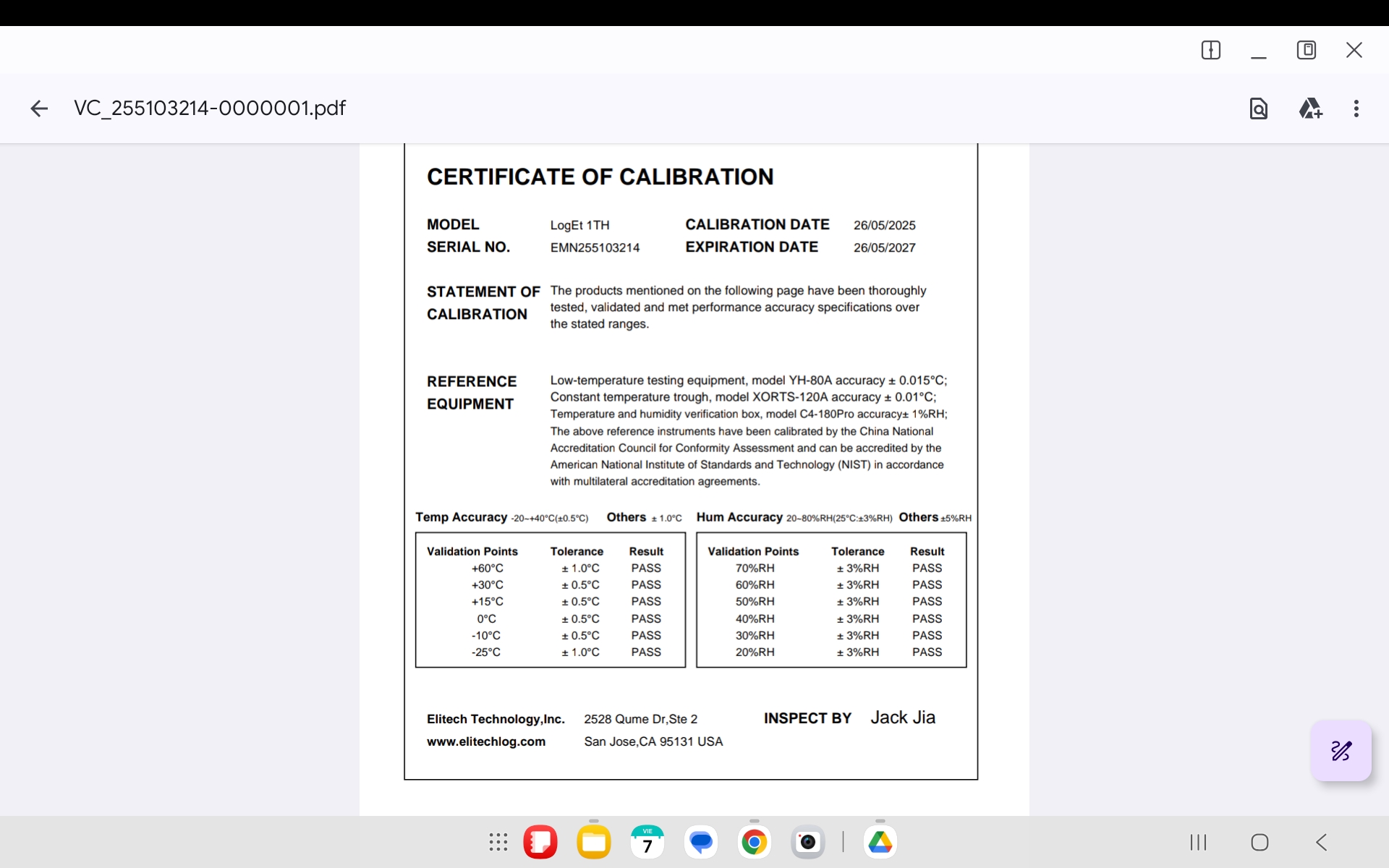Image resolution: width=1389 pixels, height=868 pixels.
Task: Open the three-dot overflow menu
Action: (1356, 109)
